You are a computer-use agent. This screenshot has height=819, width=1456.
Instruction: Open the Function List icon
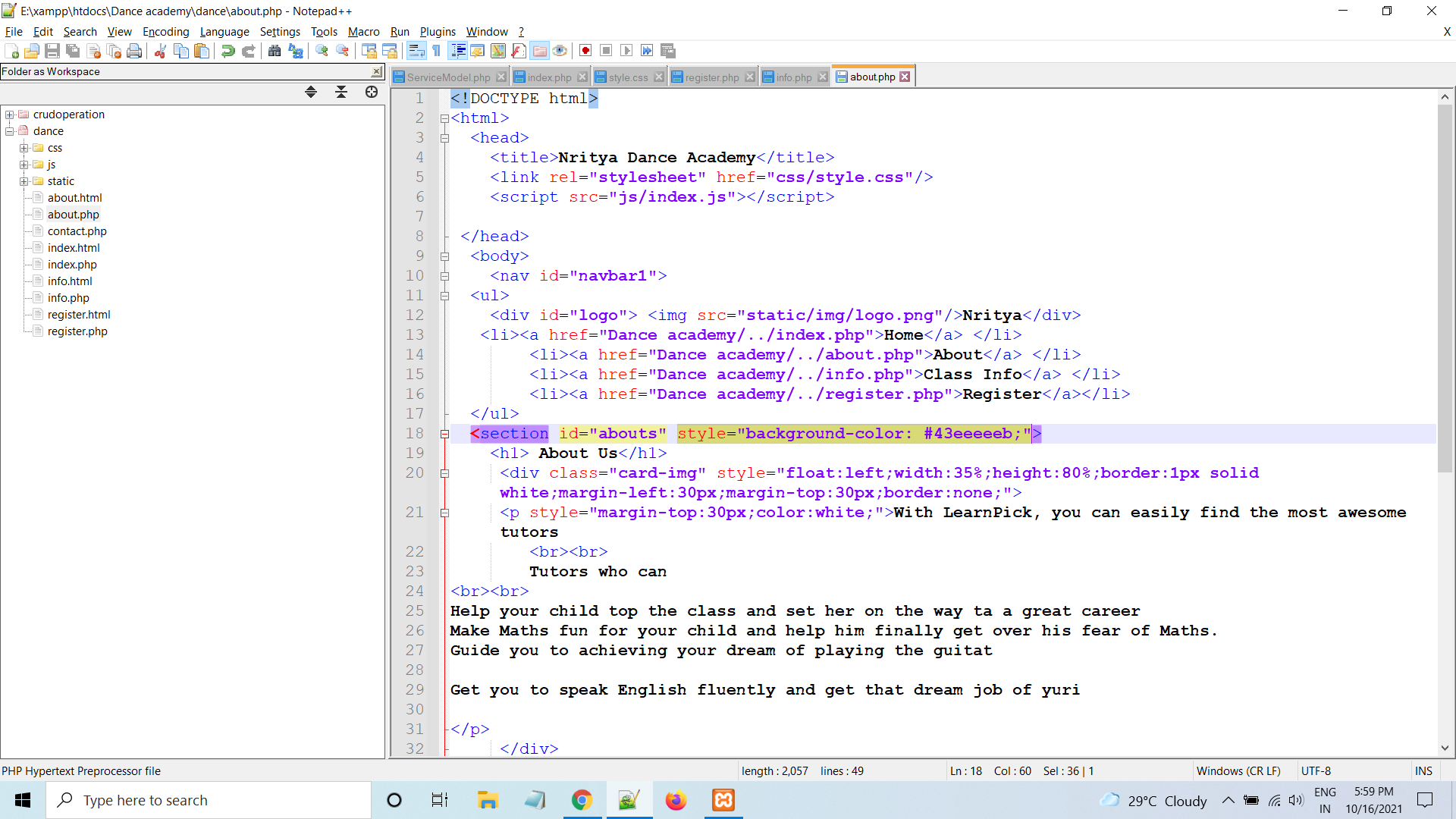point(519,51)
